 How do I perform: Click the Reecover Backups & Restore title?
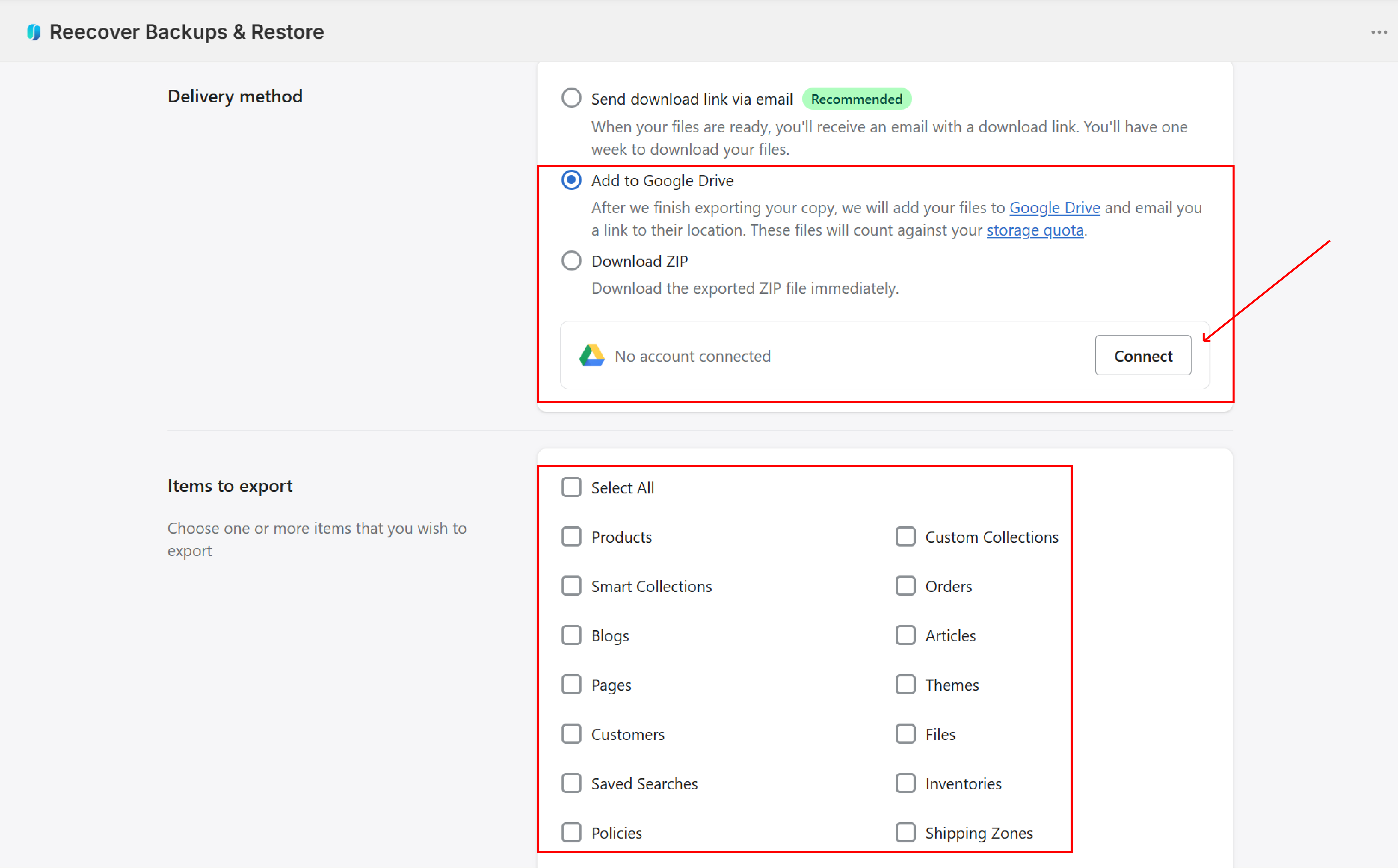point(187,32)
